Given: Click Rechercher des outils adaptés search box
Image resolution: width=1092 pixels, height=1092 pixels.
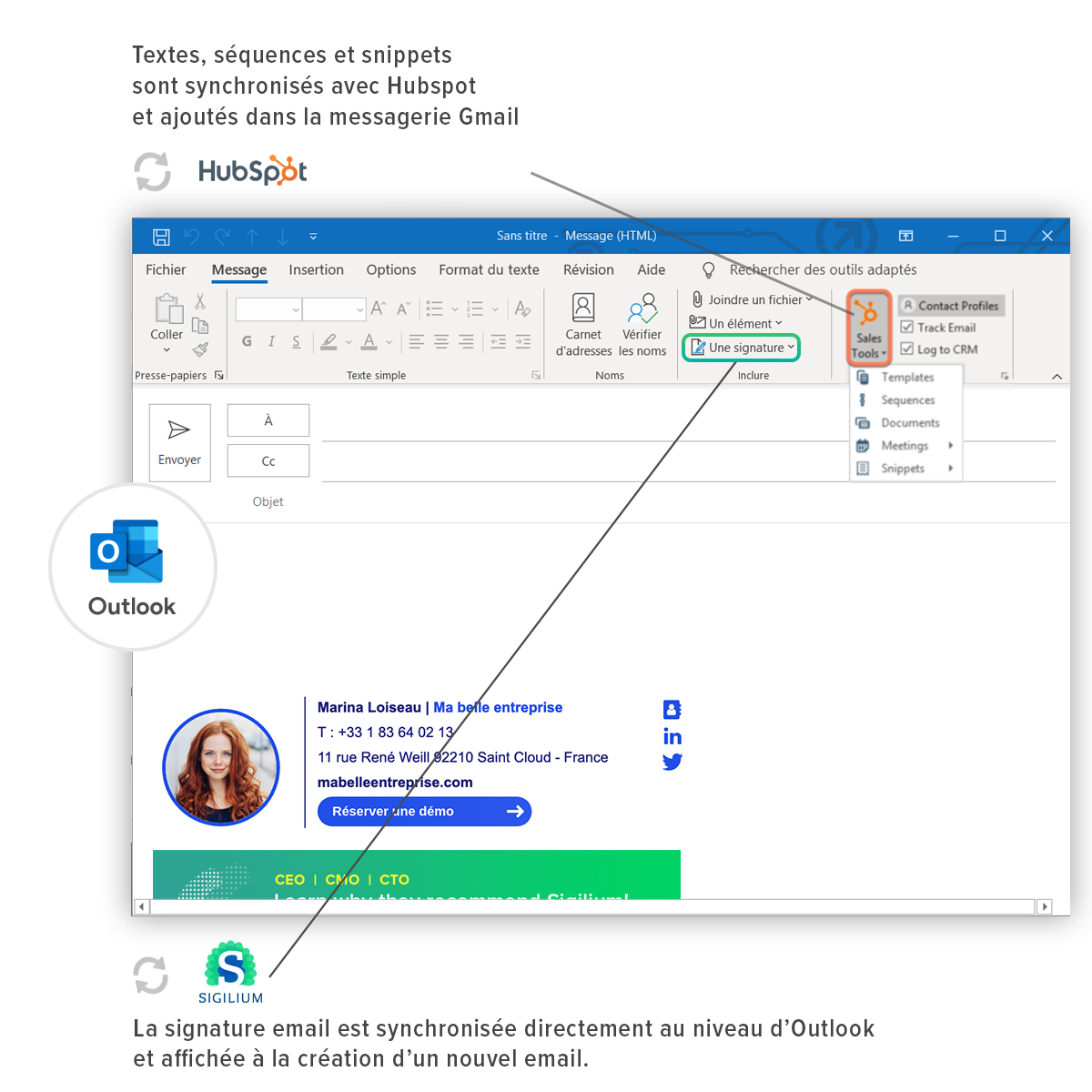Looking at the screenshot, I should 823,269.
